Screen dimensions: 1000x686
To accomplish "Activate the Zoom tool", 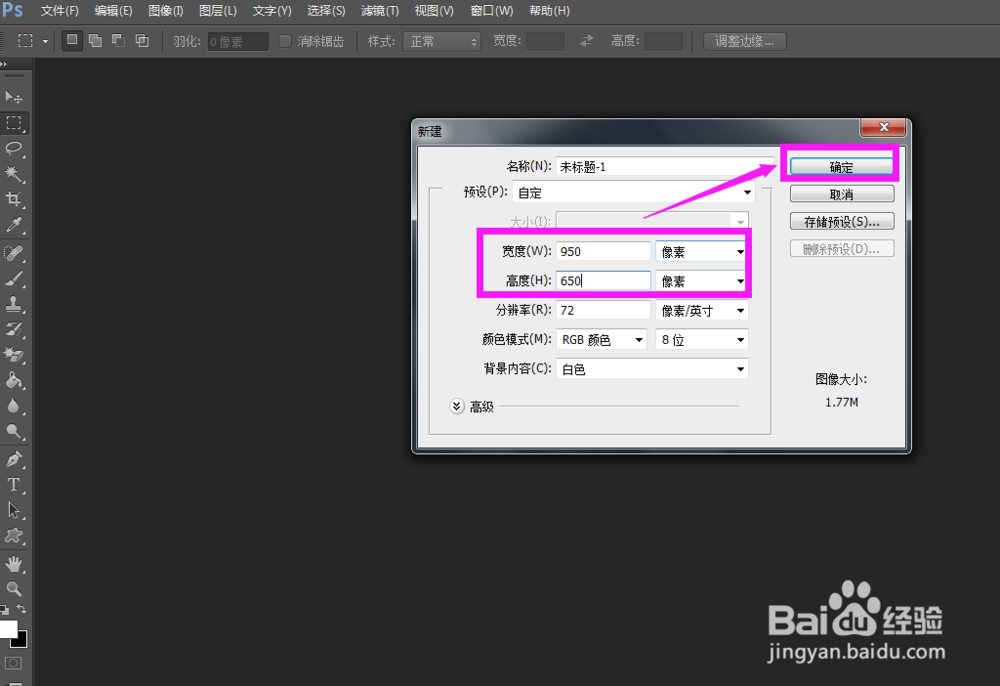I will pos(14,590).
